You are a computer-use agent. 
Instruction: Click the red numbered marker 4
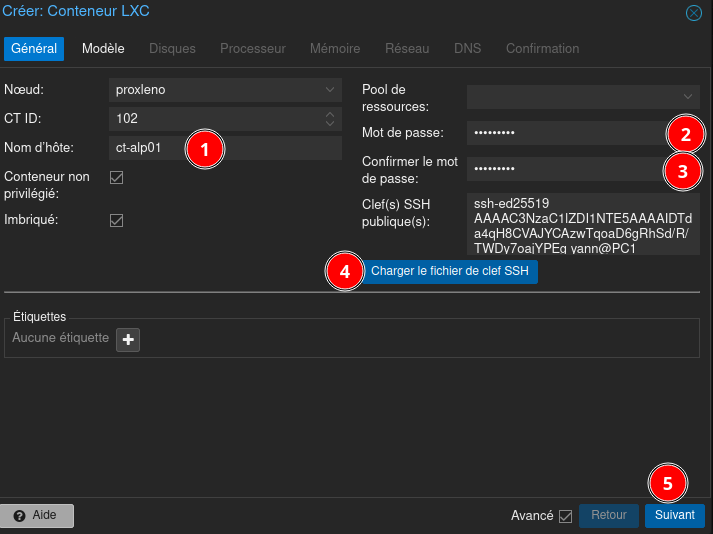click(344, 271)
